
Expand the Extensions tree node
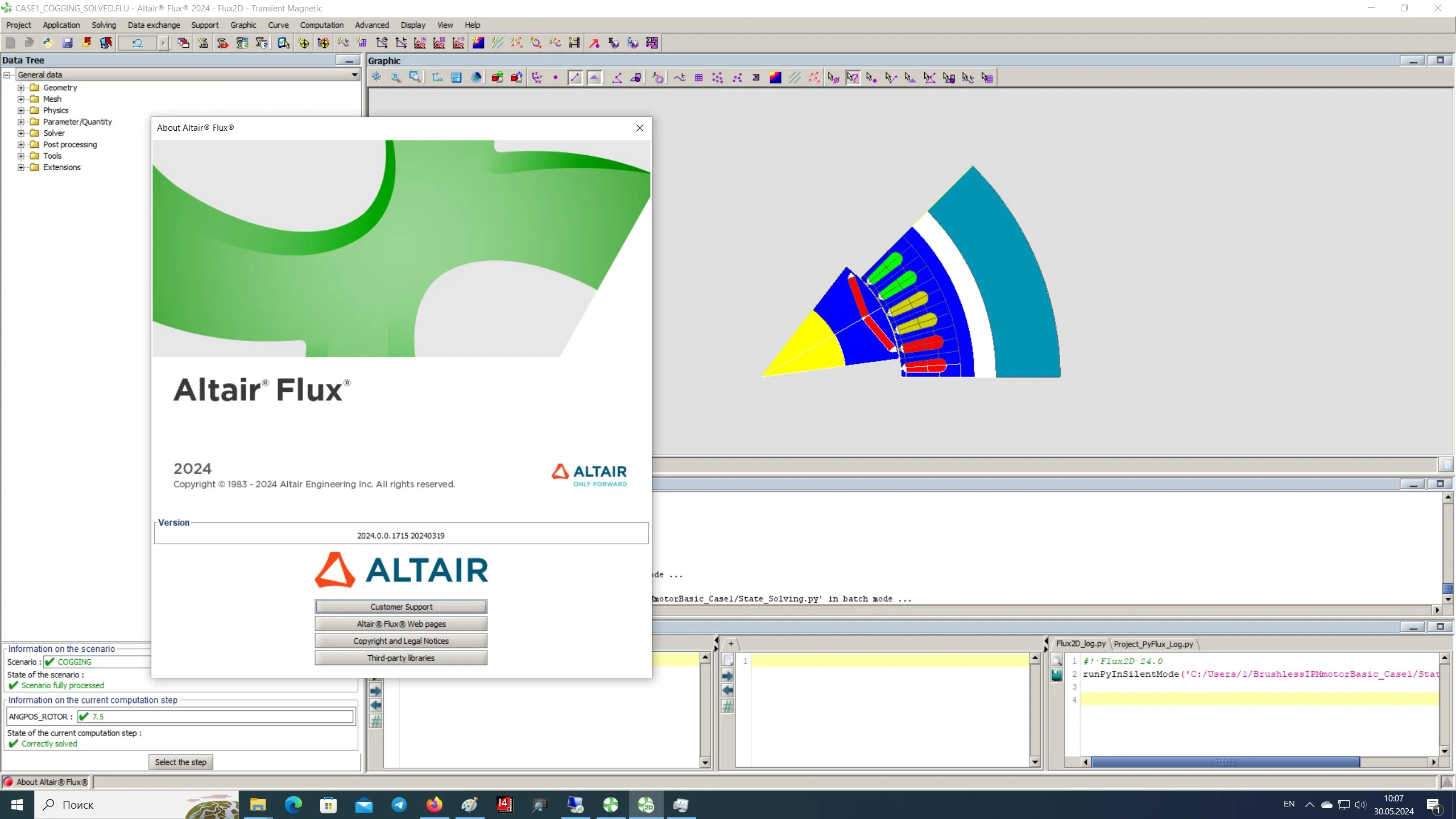point(21,167)
